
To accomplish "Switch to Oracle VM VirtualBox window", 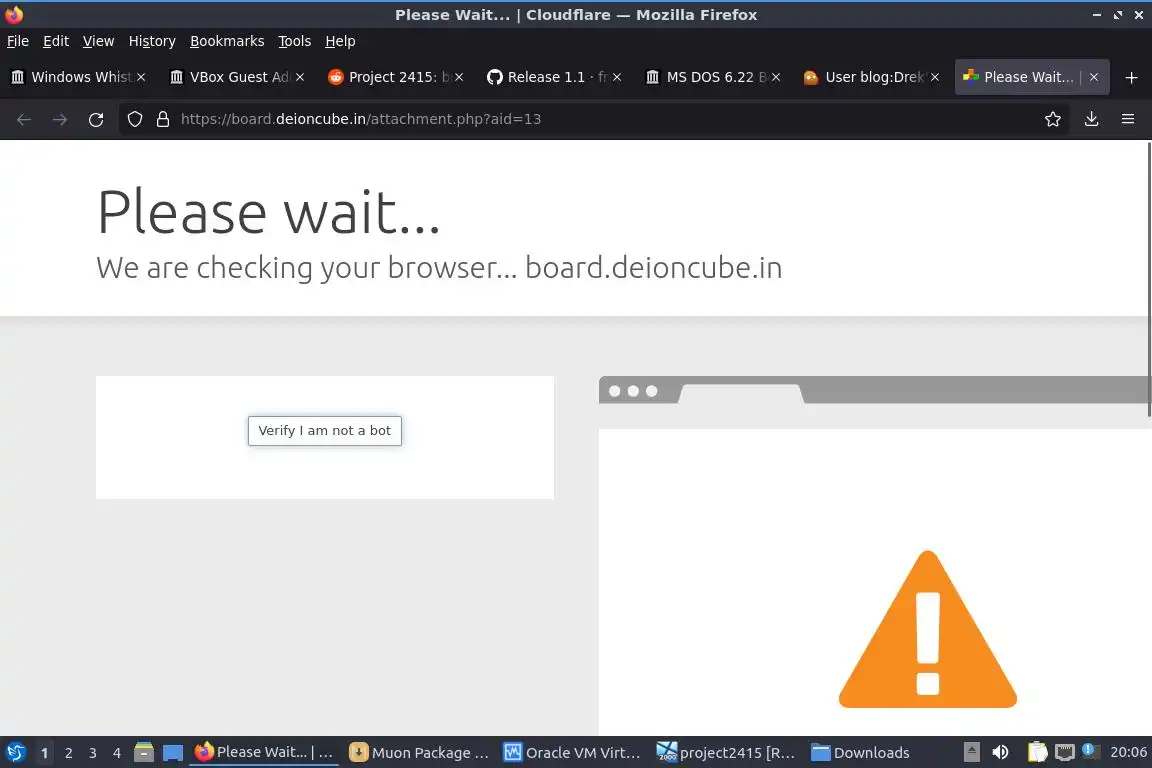I will (x=574, y=752).
